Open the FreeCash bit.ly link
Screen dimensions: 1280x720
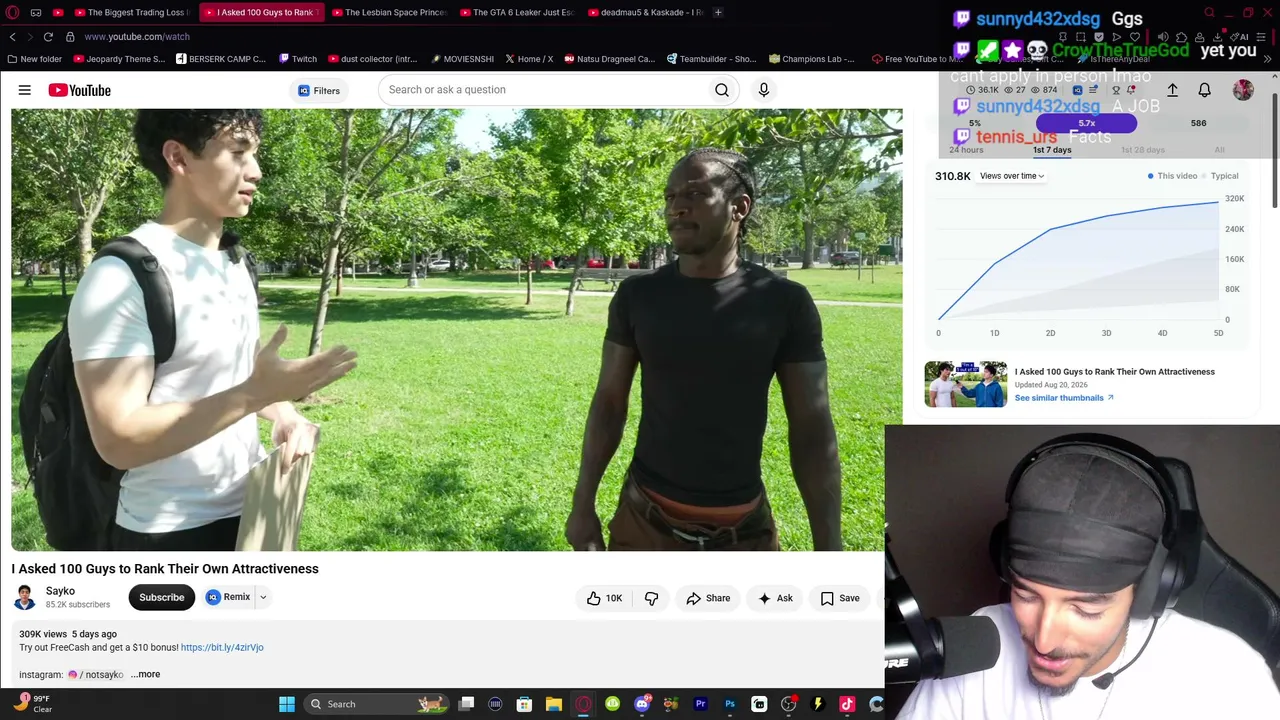[x=222, y=647]
